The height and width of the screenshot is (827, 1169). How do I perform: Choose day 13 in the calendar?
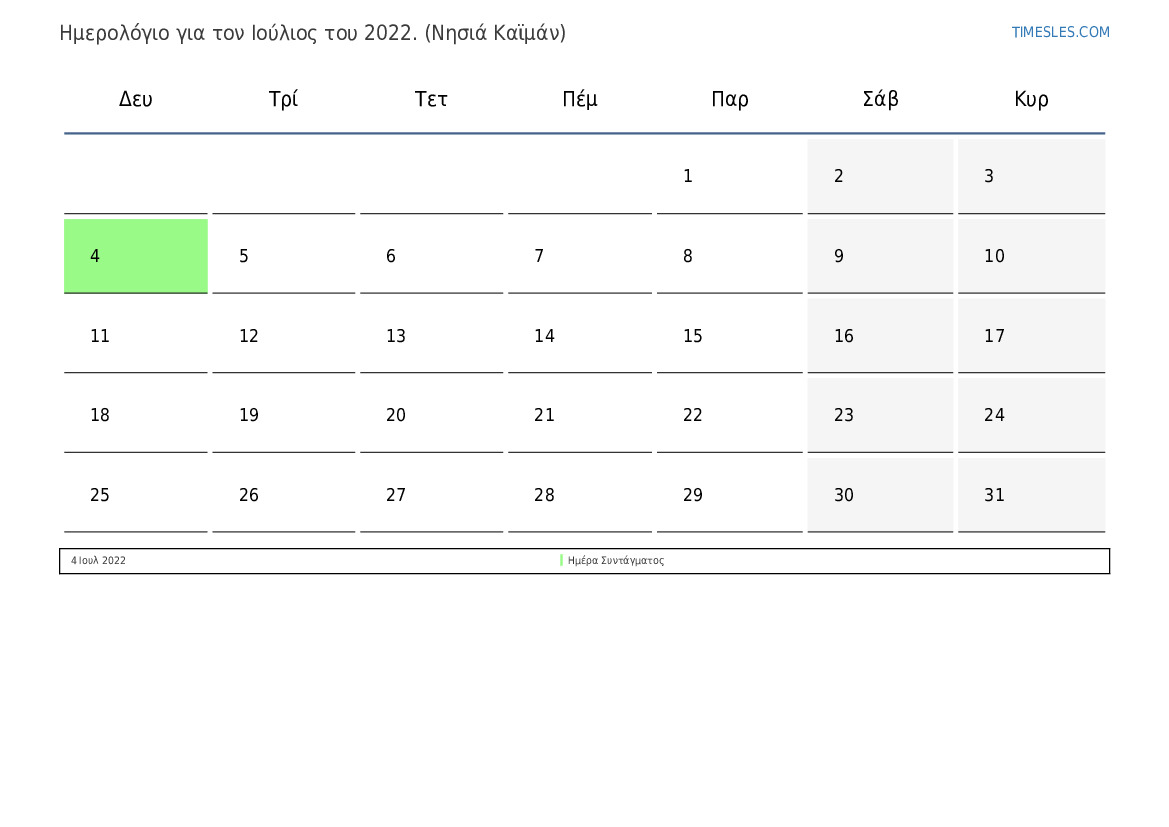tap(432, 336)
